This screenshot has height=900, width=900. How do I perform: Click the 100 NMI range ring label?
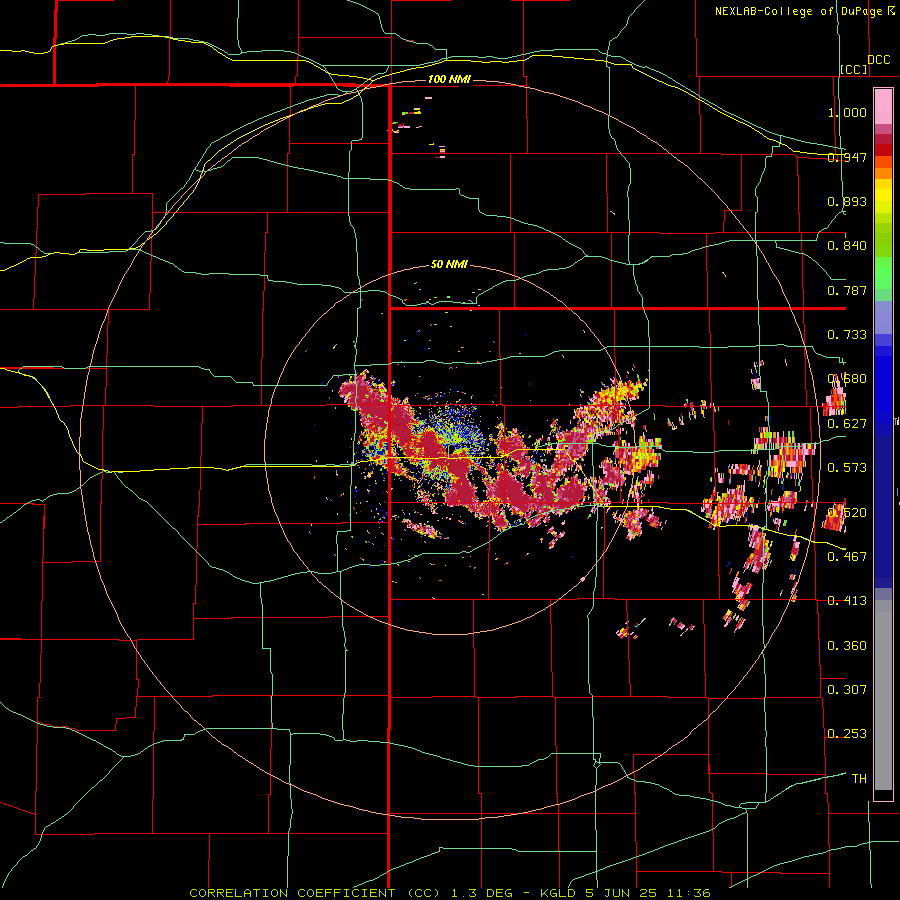click(x=449, y=79)
